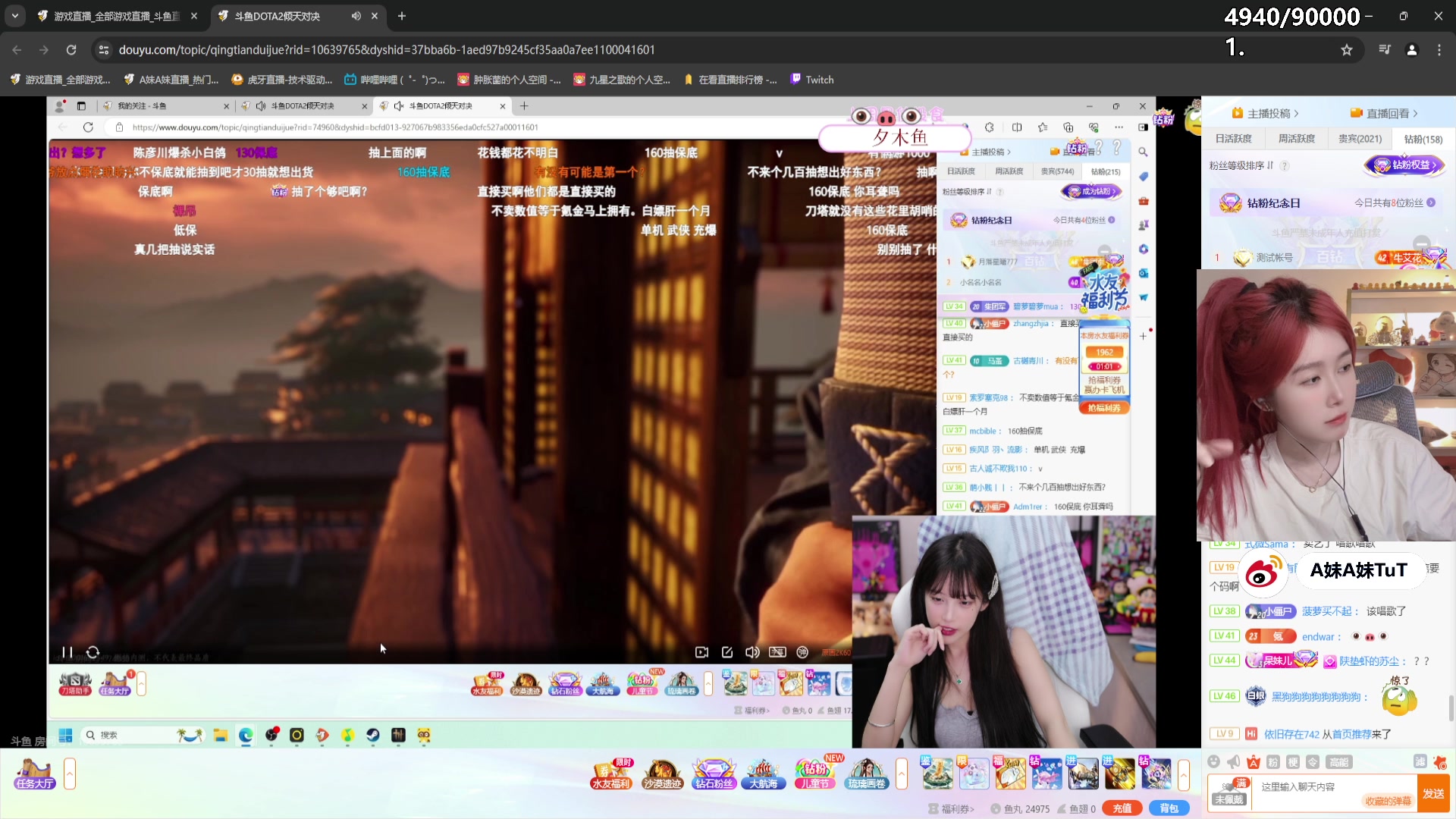Mute the playing 斗鱼DOTA2倾天对决 tab
1456x819 pixels.
356,16
